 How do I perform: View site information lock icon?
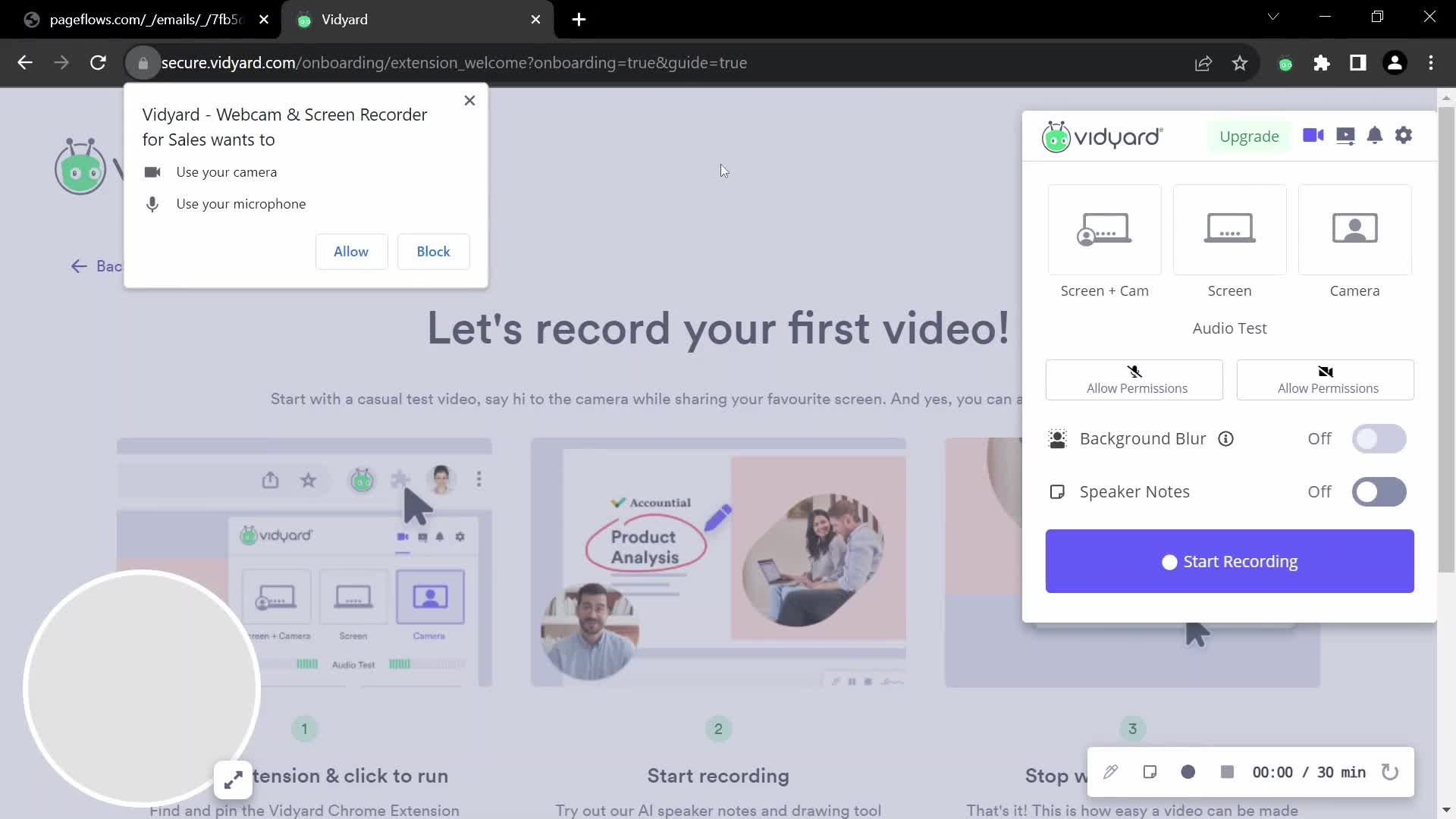point(143,63)
